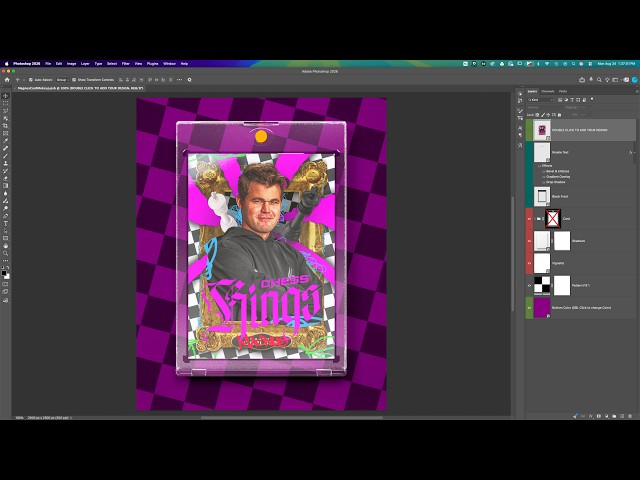Open the Move tool preset picker arrow
640x480 pixels.
24,80
